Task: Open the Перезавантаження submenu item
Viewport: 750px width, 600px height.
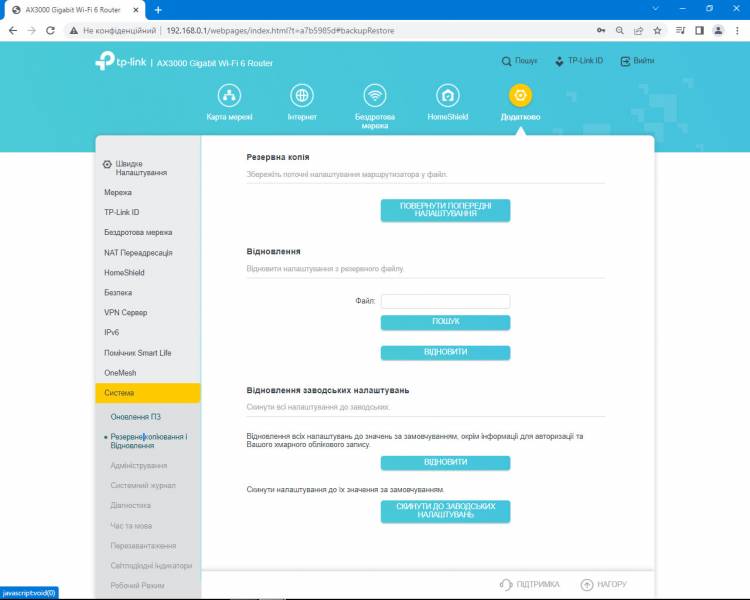Action: (x=143, y=545)
